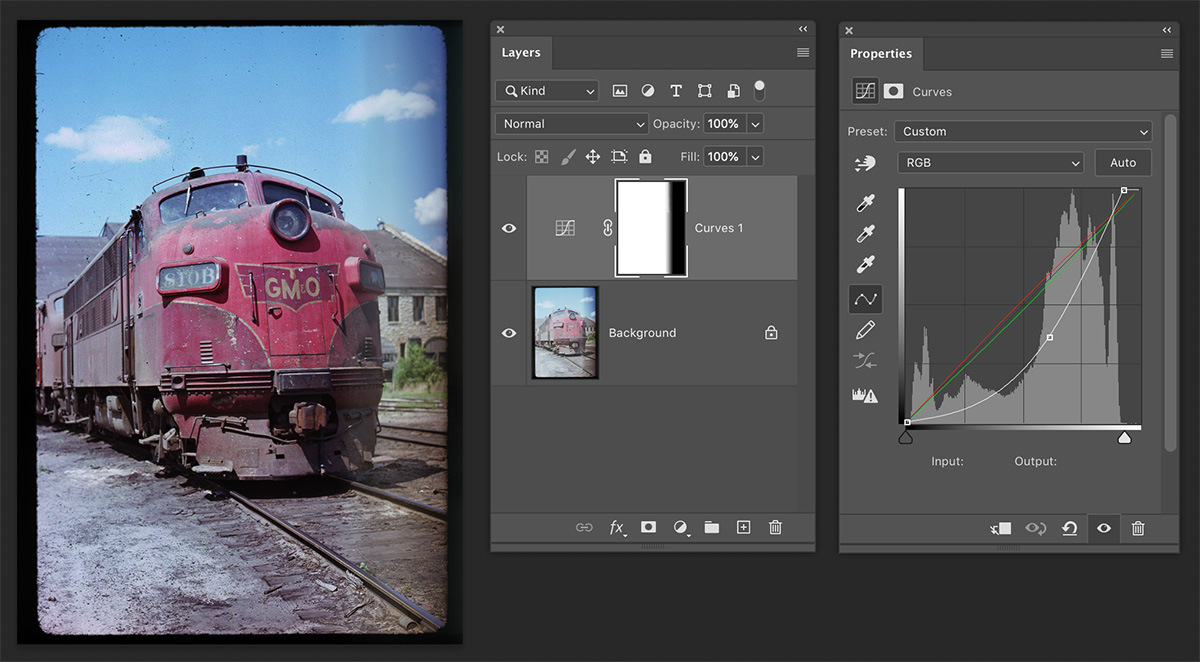Click the Auto button in Curves
Viewport: 1200px width, 662px height.
1123,162
